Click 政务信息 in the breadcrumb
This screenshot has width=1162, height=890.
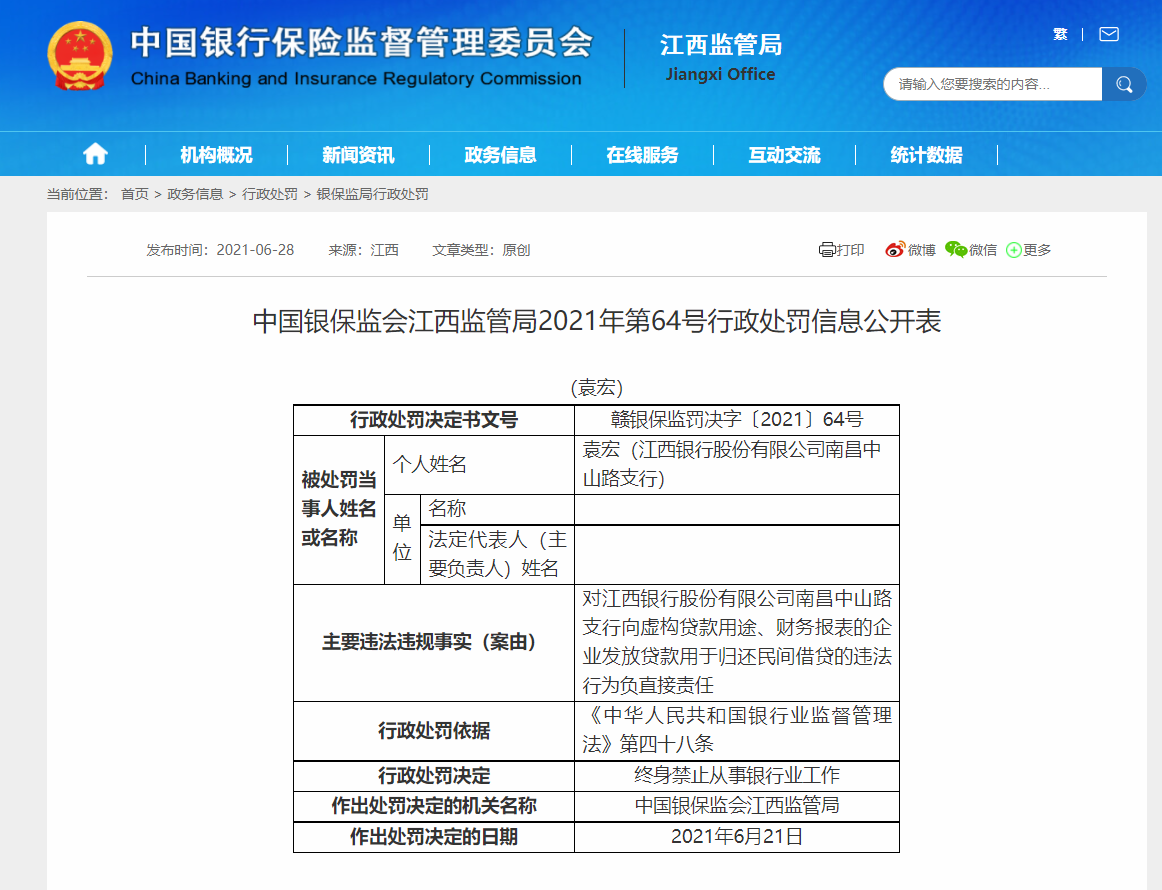pos(195,194)
